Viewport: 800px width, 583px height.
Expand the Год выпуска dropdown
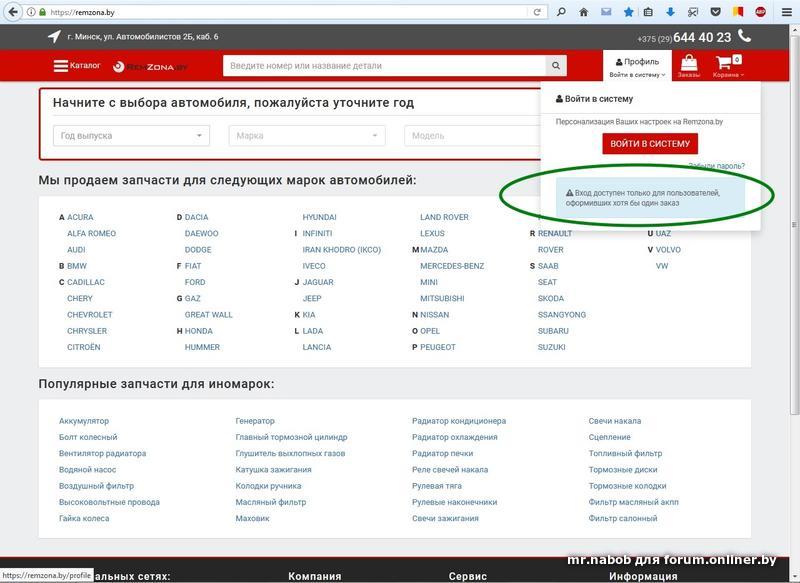pos(131,136)
